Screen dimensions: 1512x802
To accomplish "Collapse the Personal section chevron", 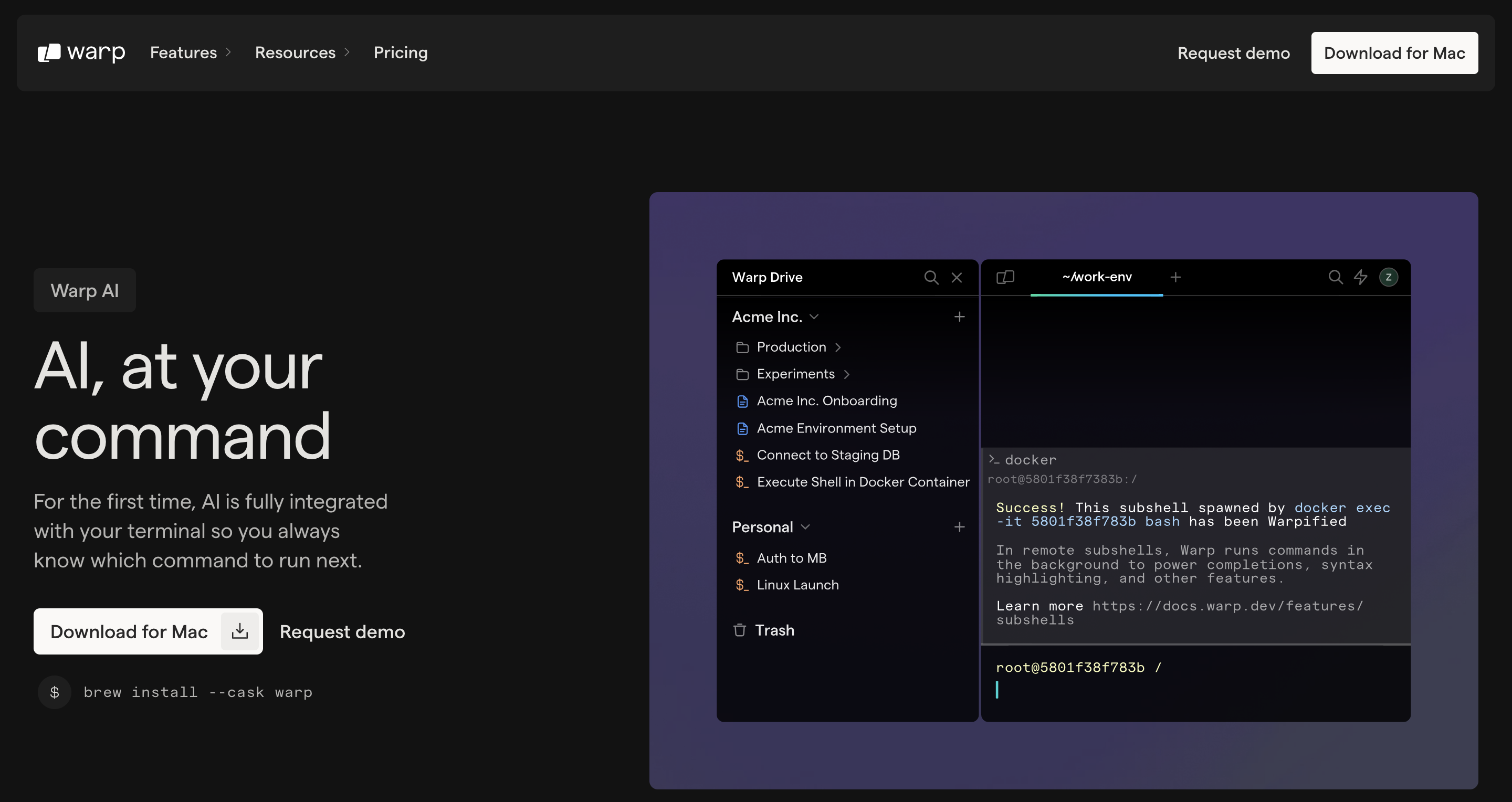I will click(805, 527).
